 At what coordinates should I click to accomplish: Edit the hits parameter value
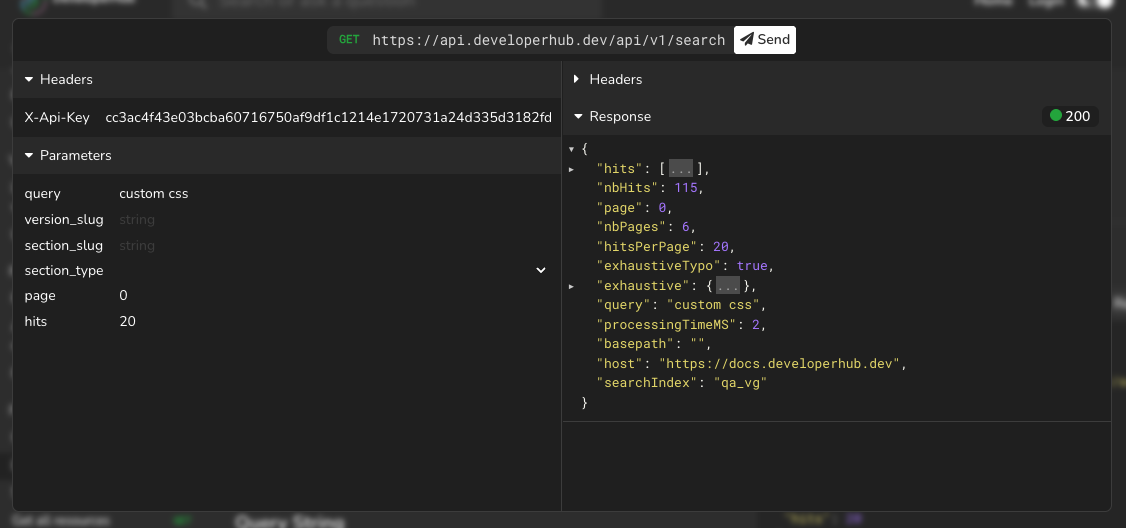coord(330,321)
